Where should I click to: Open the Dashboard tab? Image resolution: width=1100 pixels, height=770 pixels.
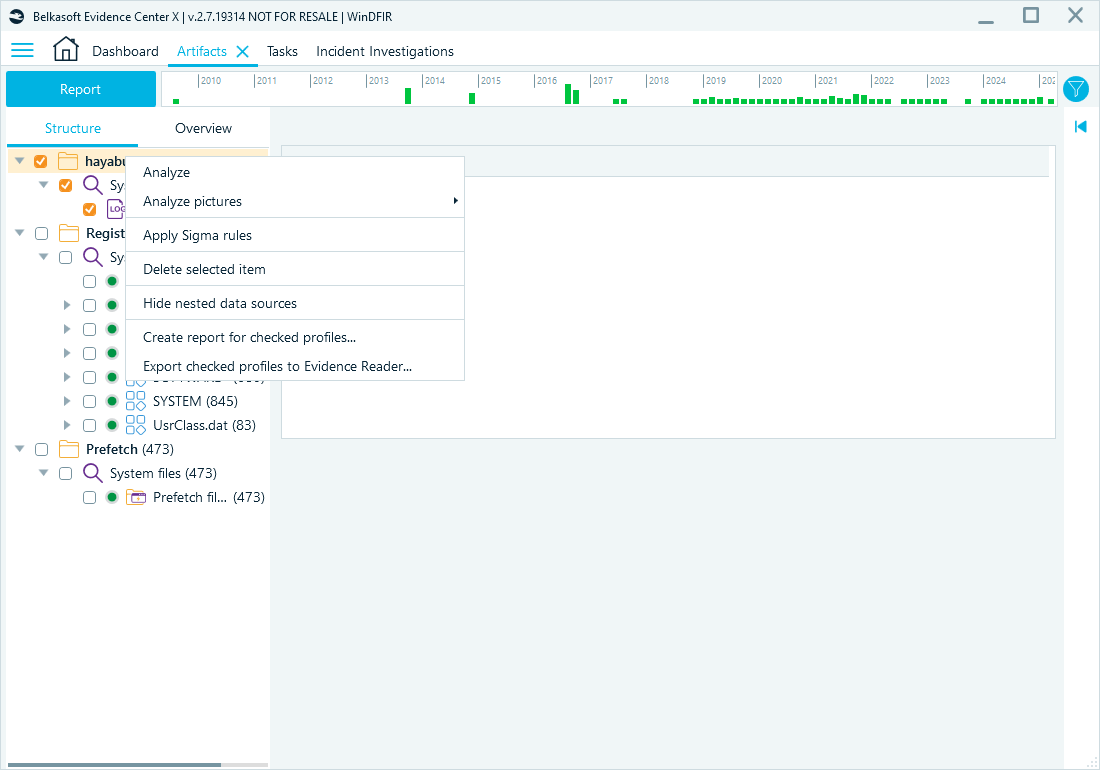[x=126, y=51]
